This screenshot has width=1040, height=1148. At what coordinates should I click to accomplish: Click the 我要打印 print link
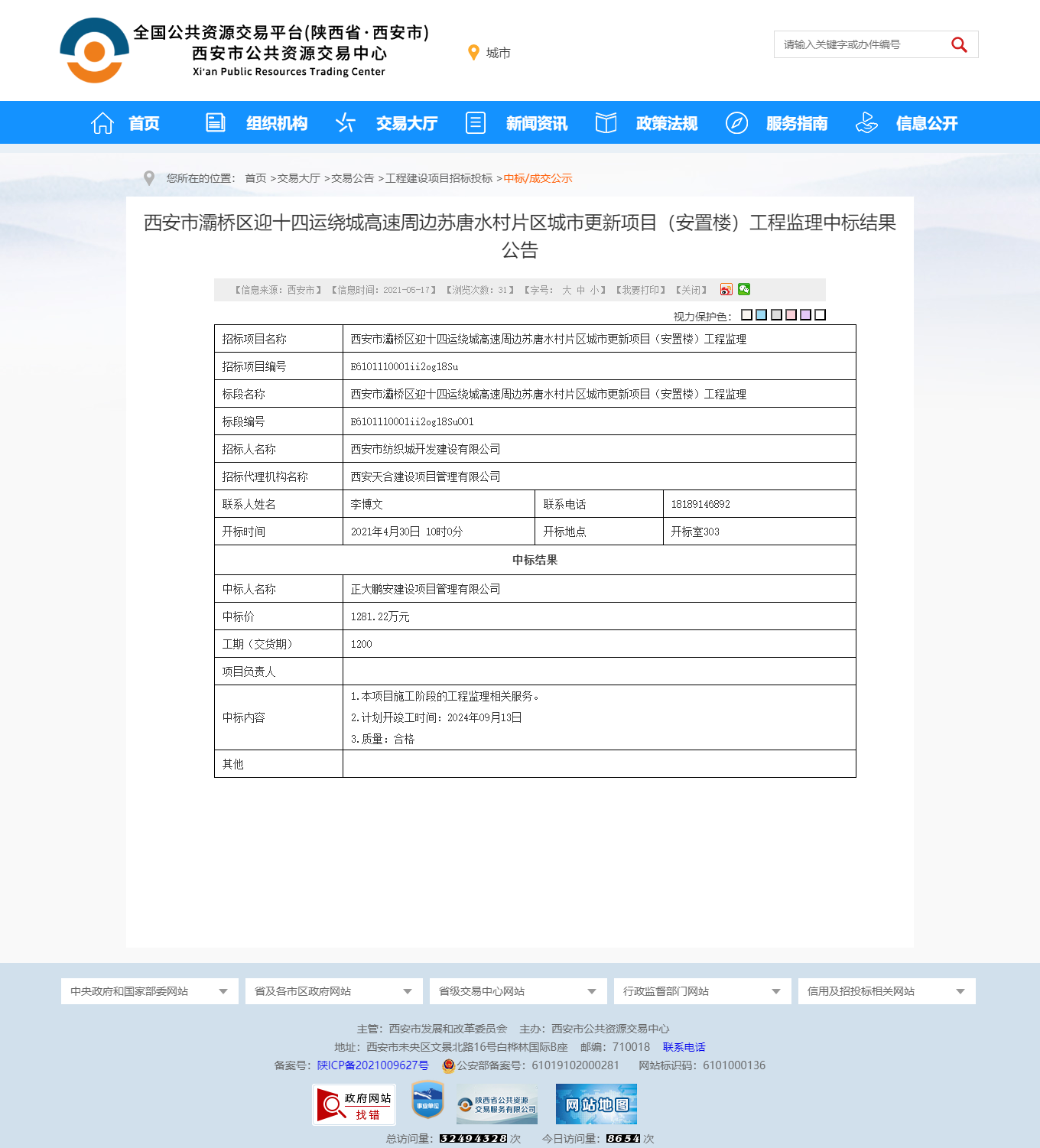[641, 290]
